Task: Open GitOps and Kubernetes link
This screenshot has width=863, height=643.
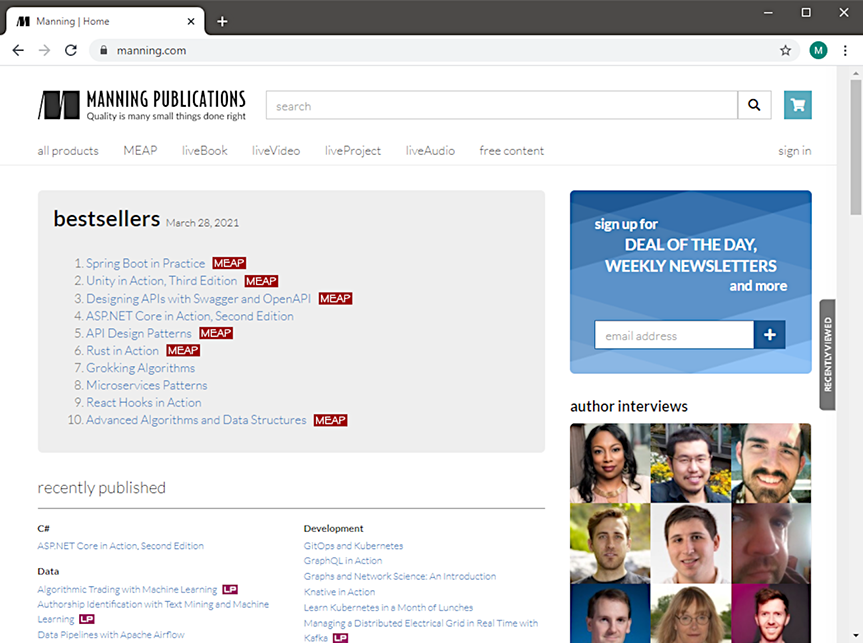Action: [353, 546]
